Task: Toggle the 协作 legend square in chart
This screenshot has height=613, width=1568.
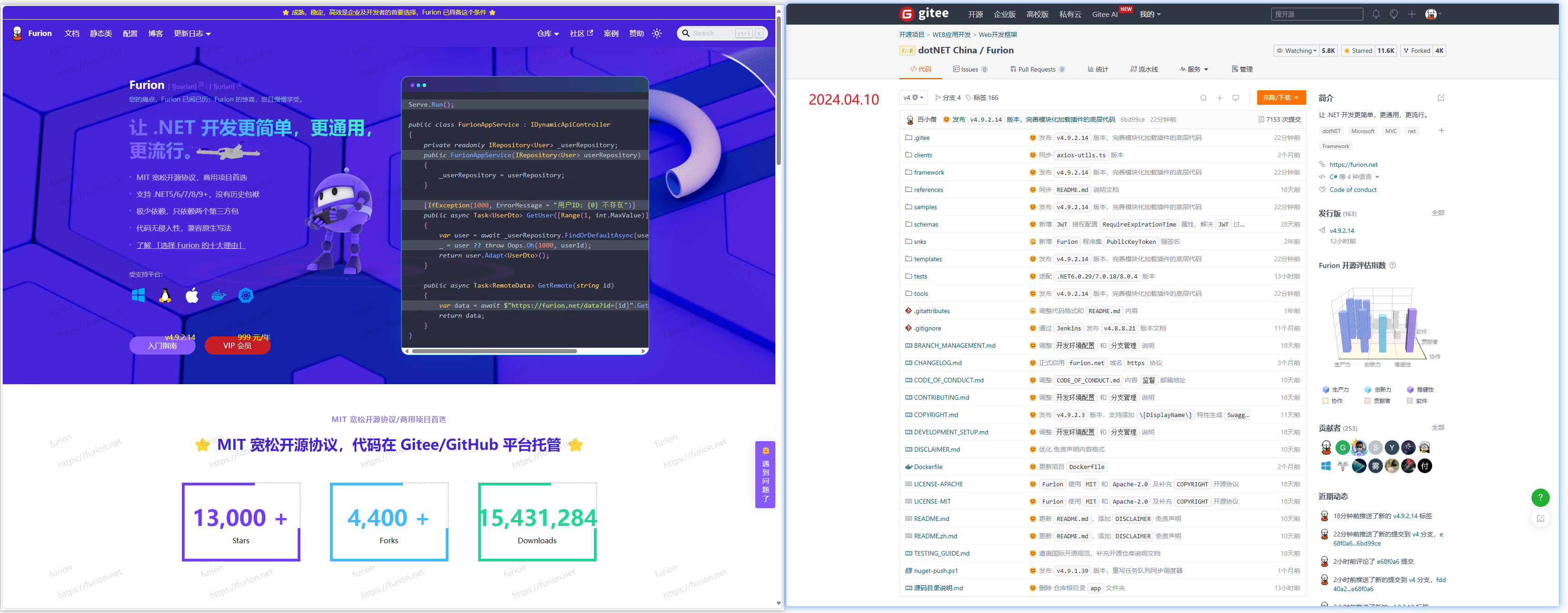Action: (x=1325, y=401)
